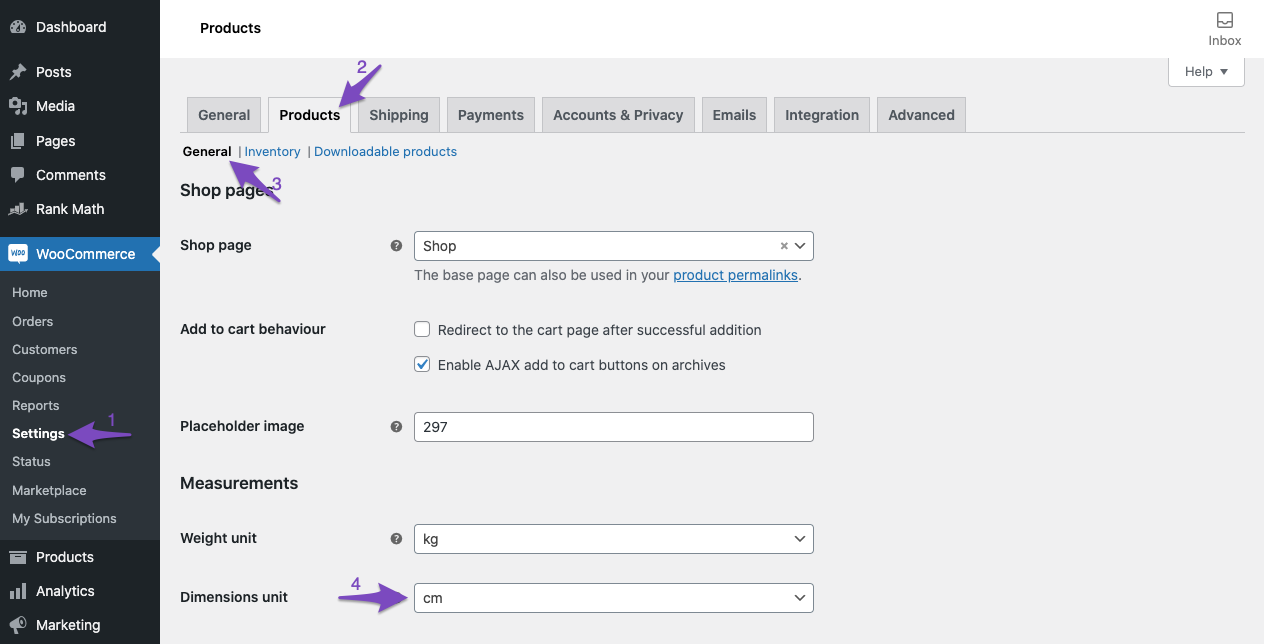1264x644 pixels.
Task: Open WooCommerce Home submenu item
Action: tap(30, 293)
